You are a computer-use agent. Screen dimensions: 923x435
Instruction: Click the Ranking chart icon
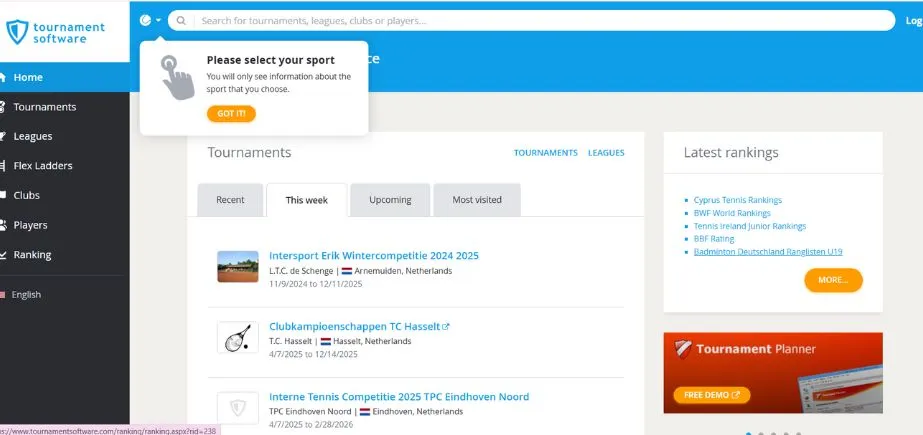pos(3,254)
